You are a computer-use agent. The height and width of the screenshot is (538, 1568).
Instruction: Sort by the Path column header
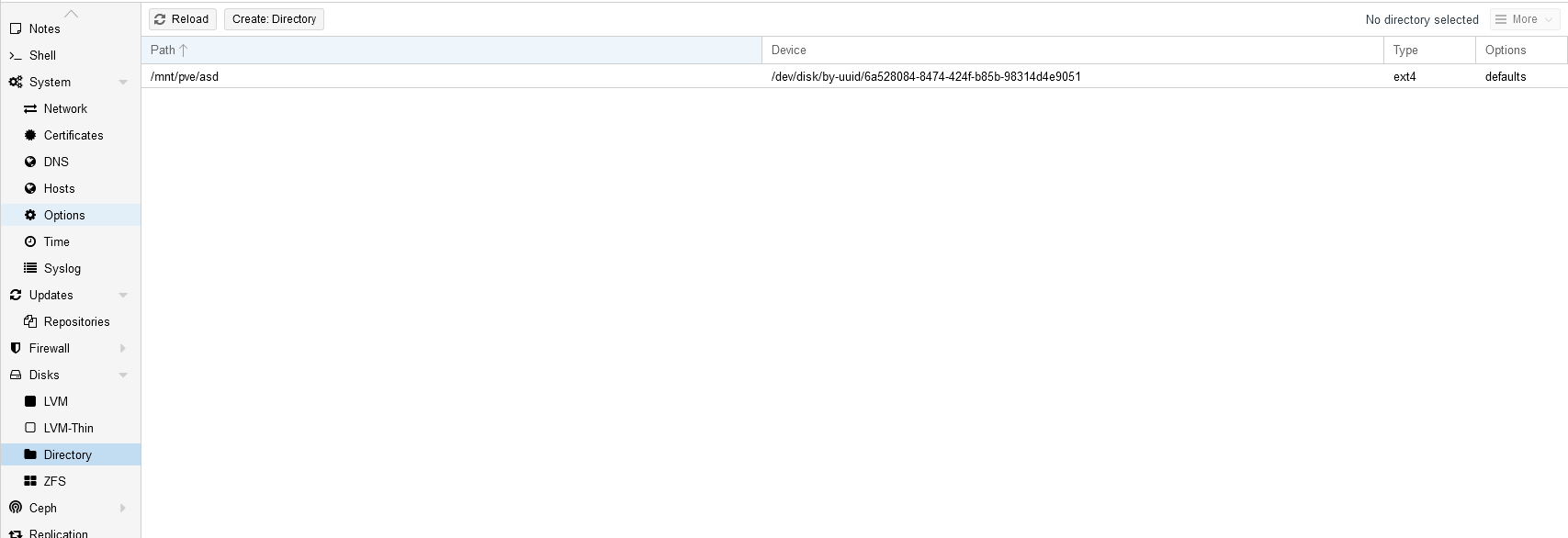[451, 50]
